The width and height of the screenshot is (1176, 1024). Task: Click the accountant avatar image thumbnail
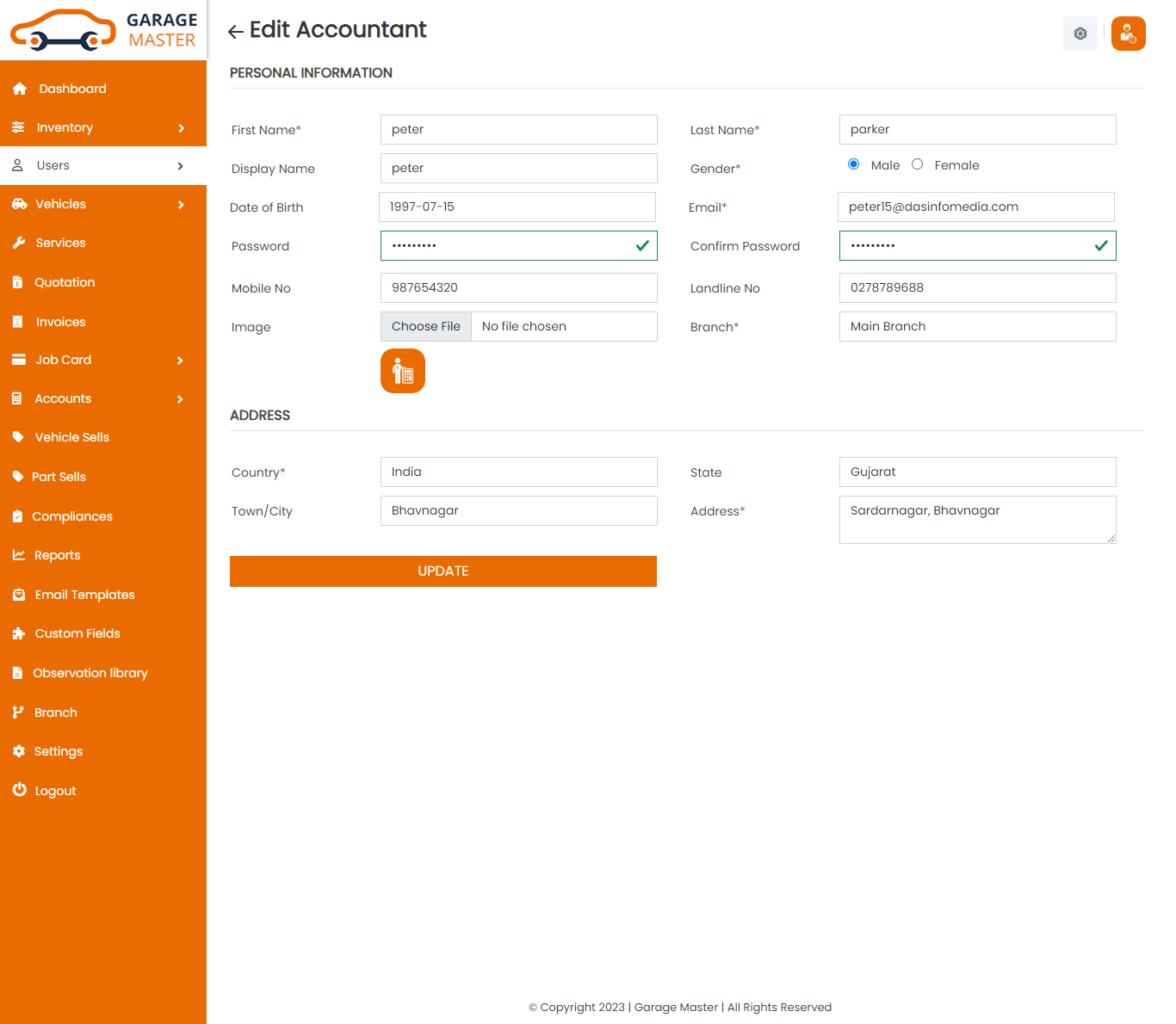click(403, 371)
